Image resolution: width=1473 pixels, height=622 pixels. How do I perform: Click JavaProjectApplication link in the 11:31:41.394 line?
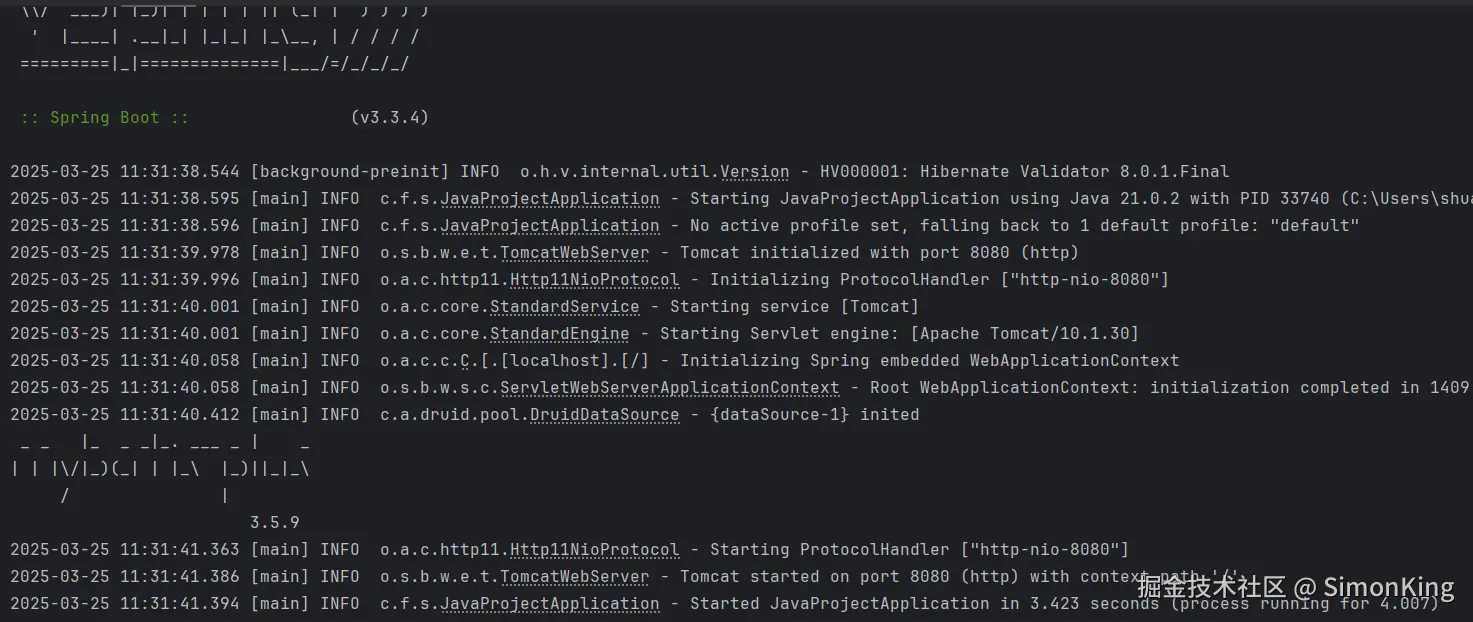click(x=550, y=604)
